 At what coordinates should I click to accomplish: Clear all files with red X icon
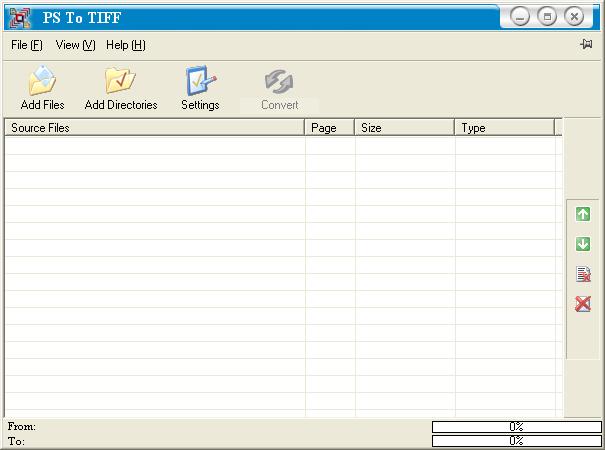[583, 304]
